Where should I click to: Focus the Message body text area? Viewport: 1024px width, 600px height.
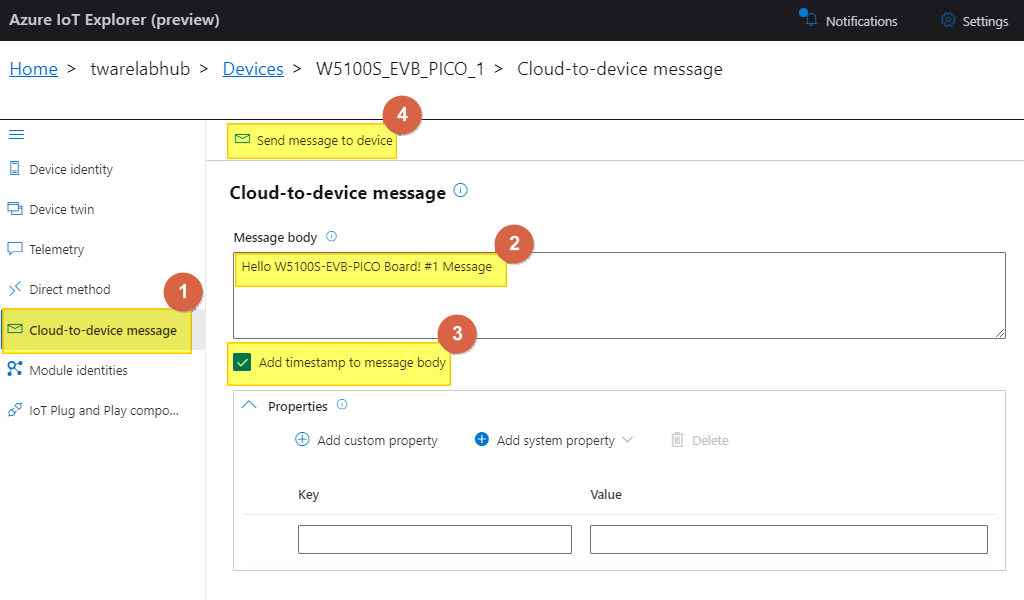tap(619, 295)
